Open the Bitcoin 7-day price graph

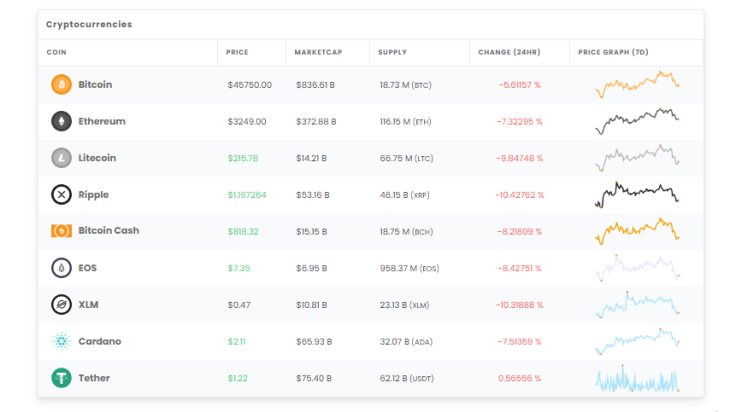[637, 84]
